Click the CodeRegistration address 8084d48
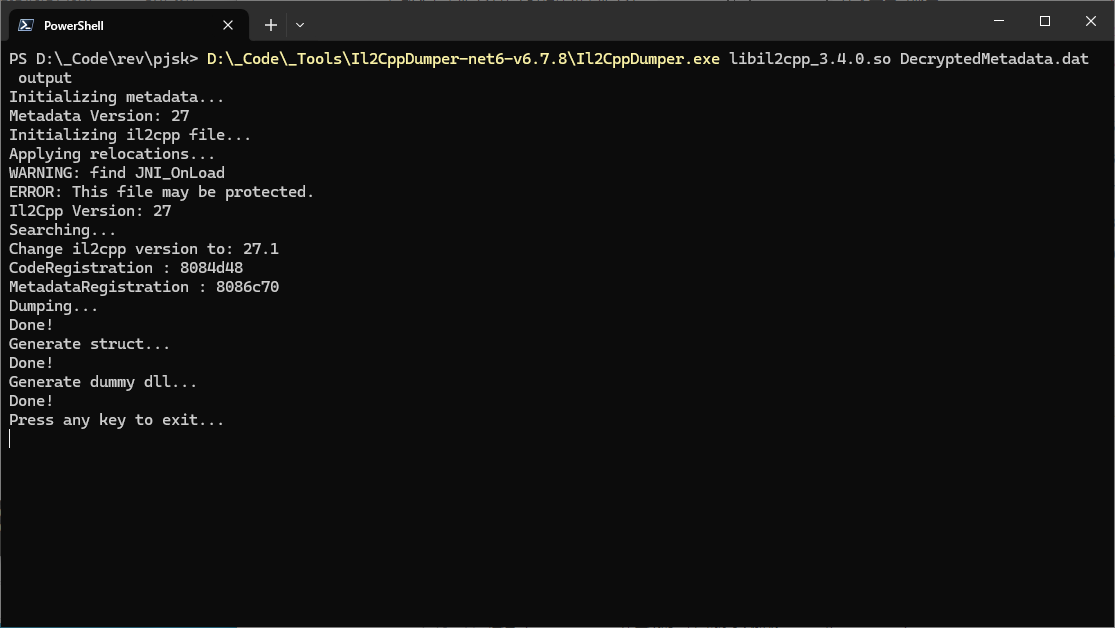 (212, 268)
